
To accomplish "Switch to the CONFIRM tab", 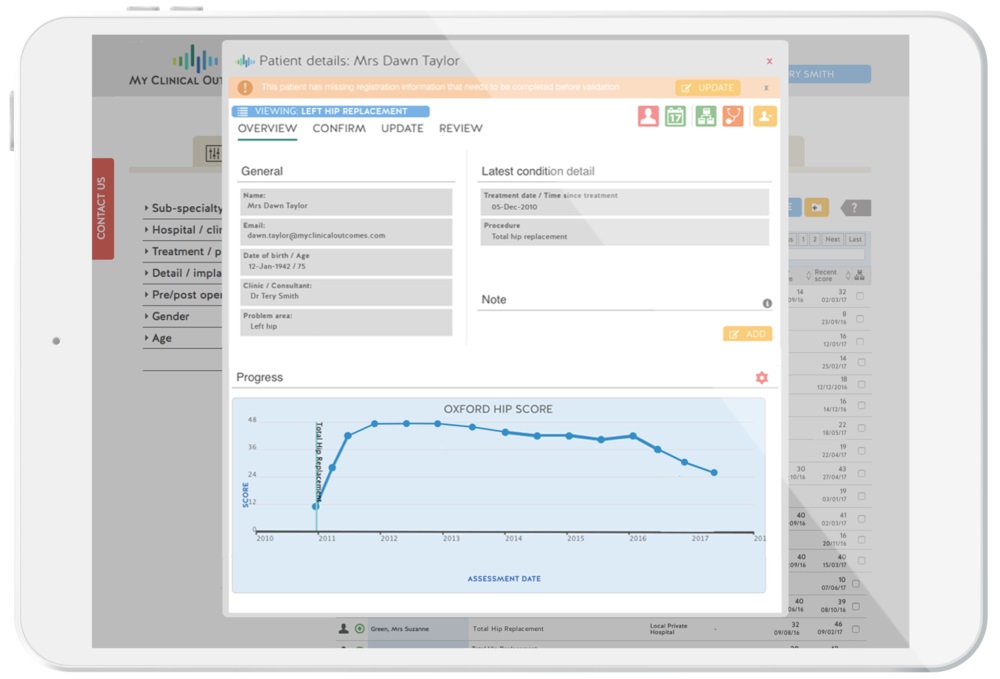I will click(339, 128).
